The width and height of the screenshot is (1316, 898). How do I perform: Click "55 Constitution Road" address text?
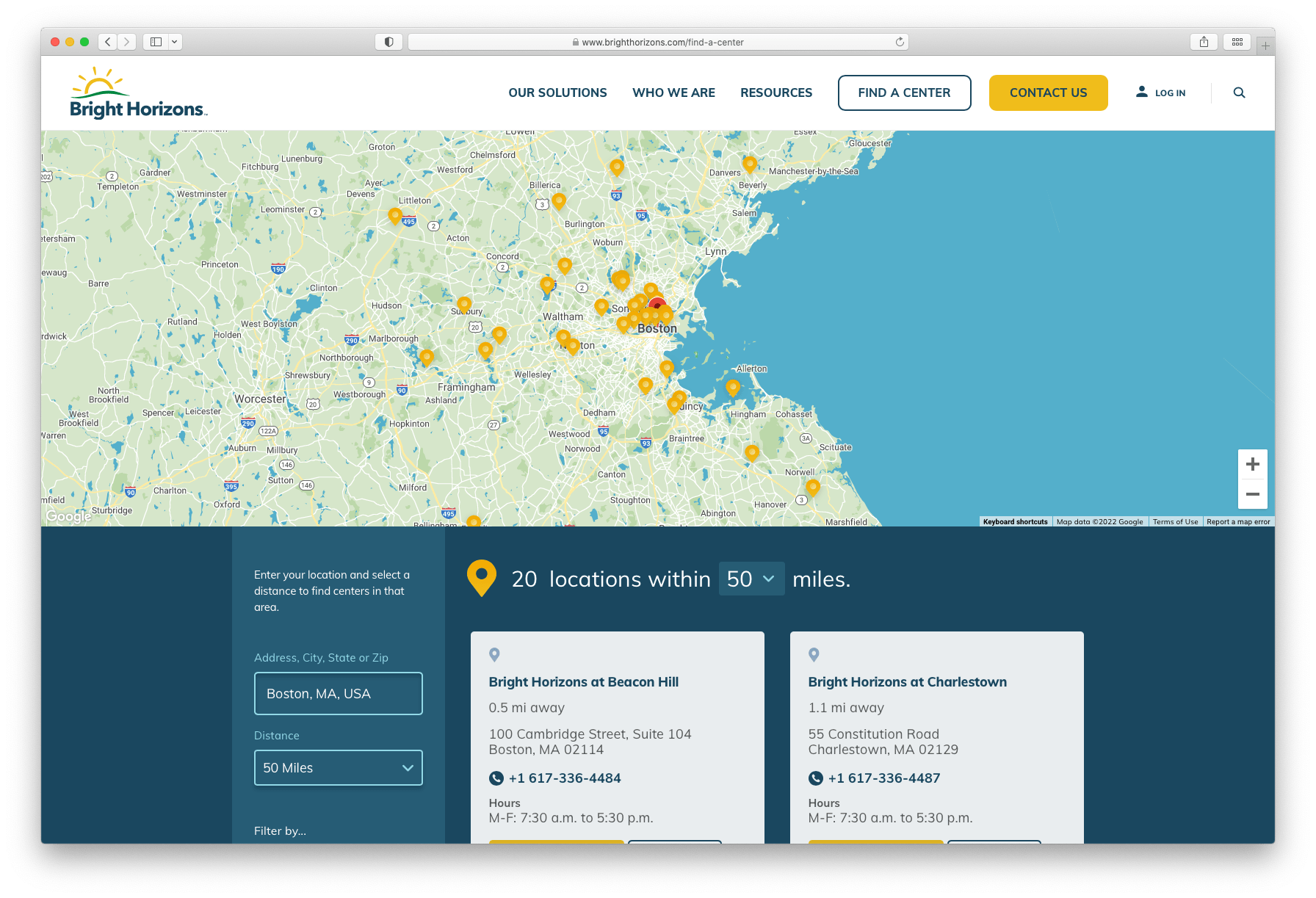pos(874,734)
